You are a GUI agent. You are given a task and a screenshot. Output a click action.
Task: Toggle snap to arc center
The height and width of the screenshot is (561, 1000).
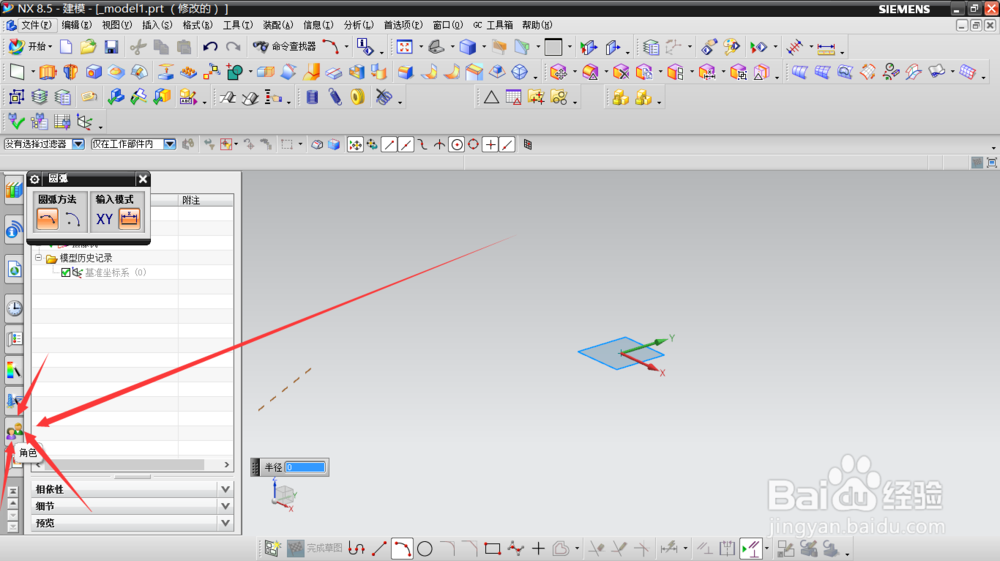point(457,145)
